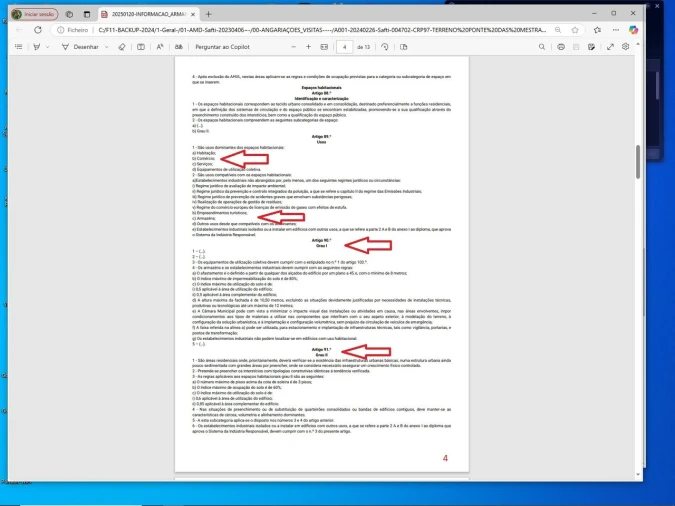The width and height of the screenshot is (675, 506).
Task: Enter full screen PDF view
Action: point(609,47)
